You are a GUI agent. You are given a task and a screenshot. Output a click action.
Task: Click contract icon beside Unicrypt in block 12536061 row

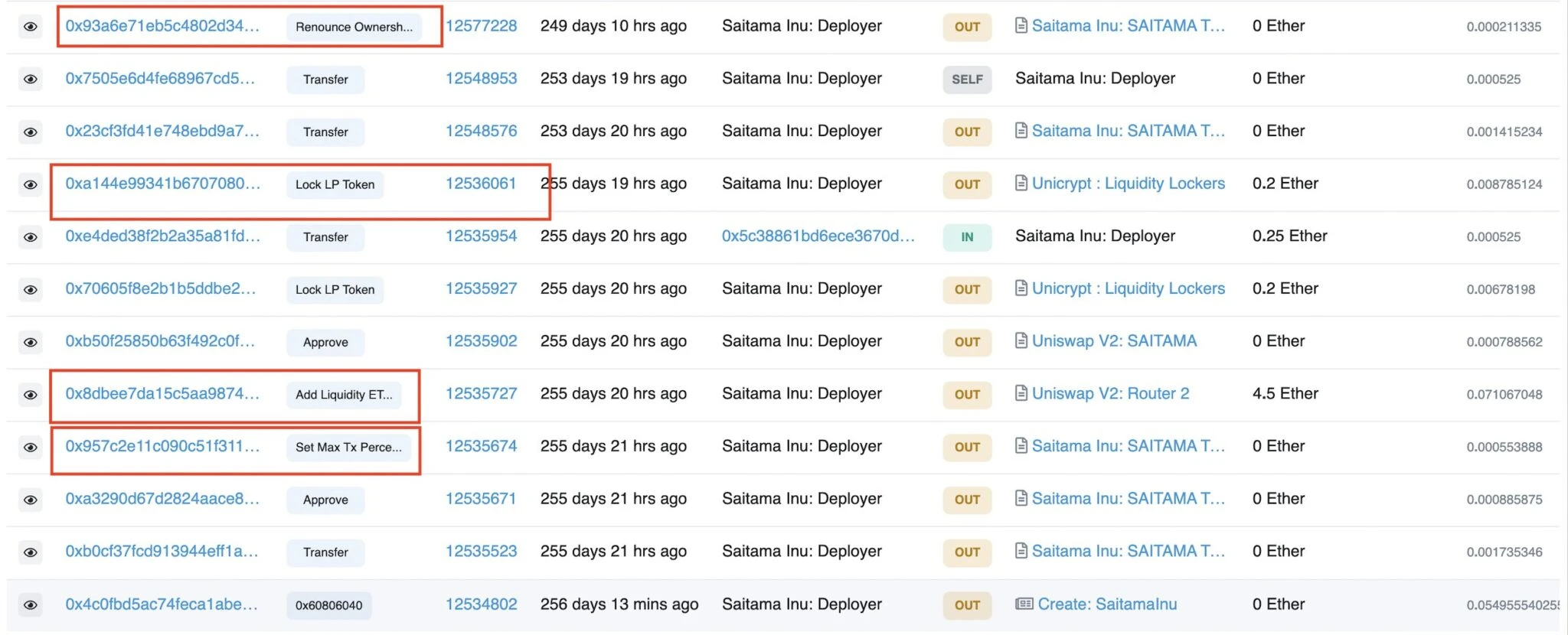tap(1021, 184)
